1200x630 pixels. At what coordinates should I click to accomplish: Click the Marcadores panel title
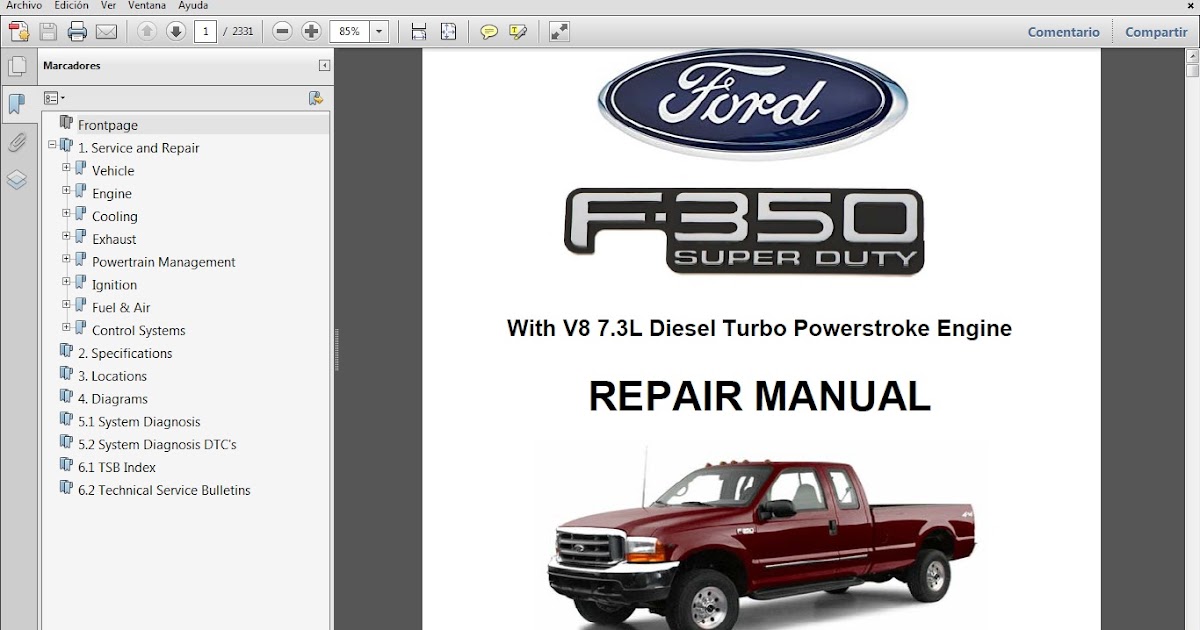pyautogui.click(x=72, y=66)
